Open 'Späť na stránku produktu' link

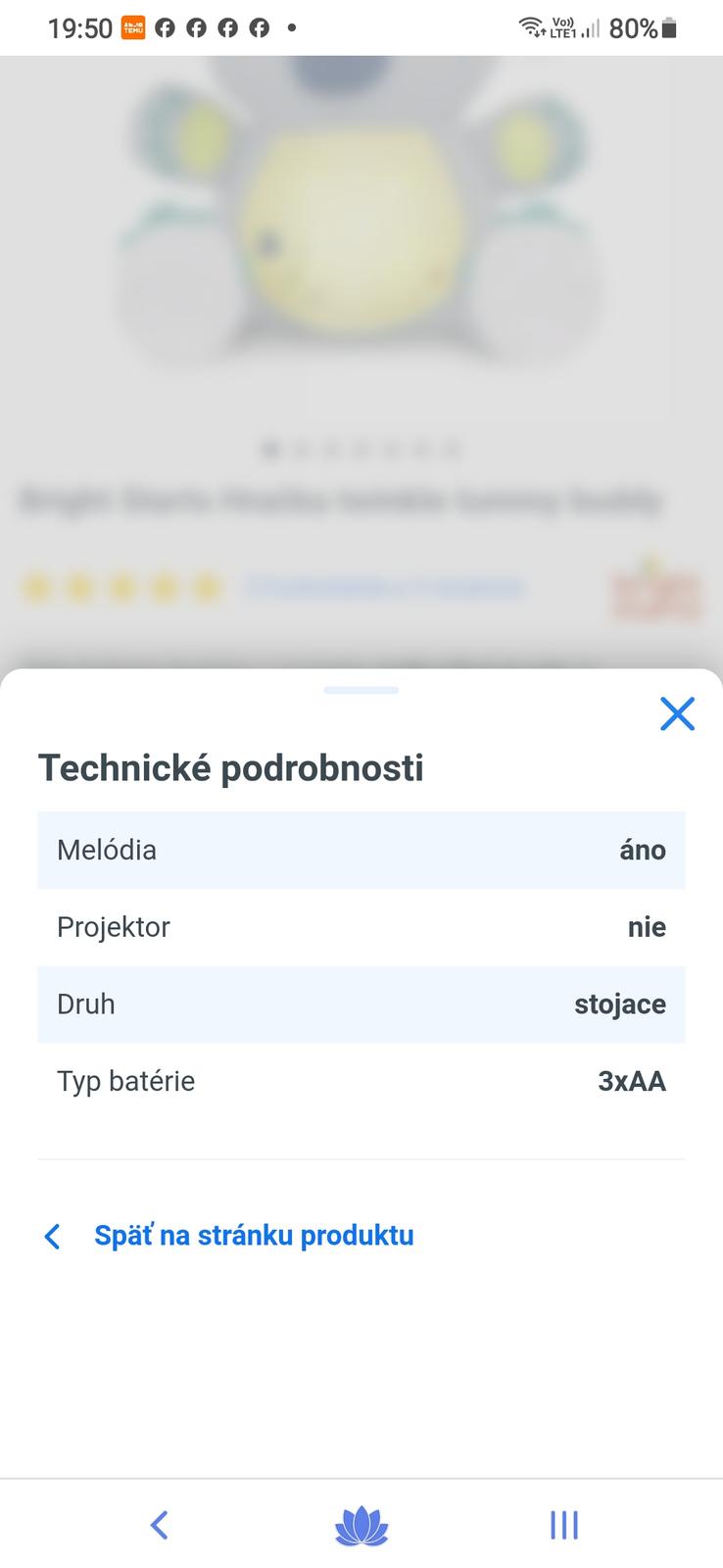(x=254, y=1236)
